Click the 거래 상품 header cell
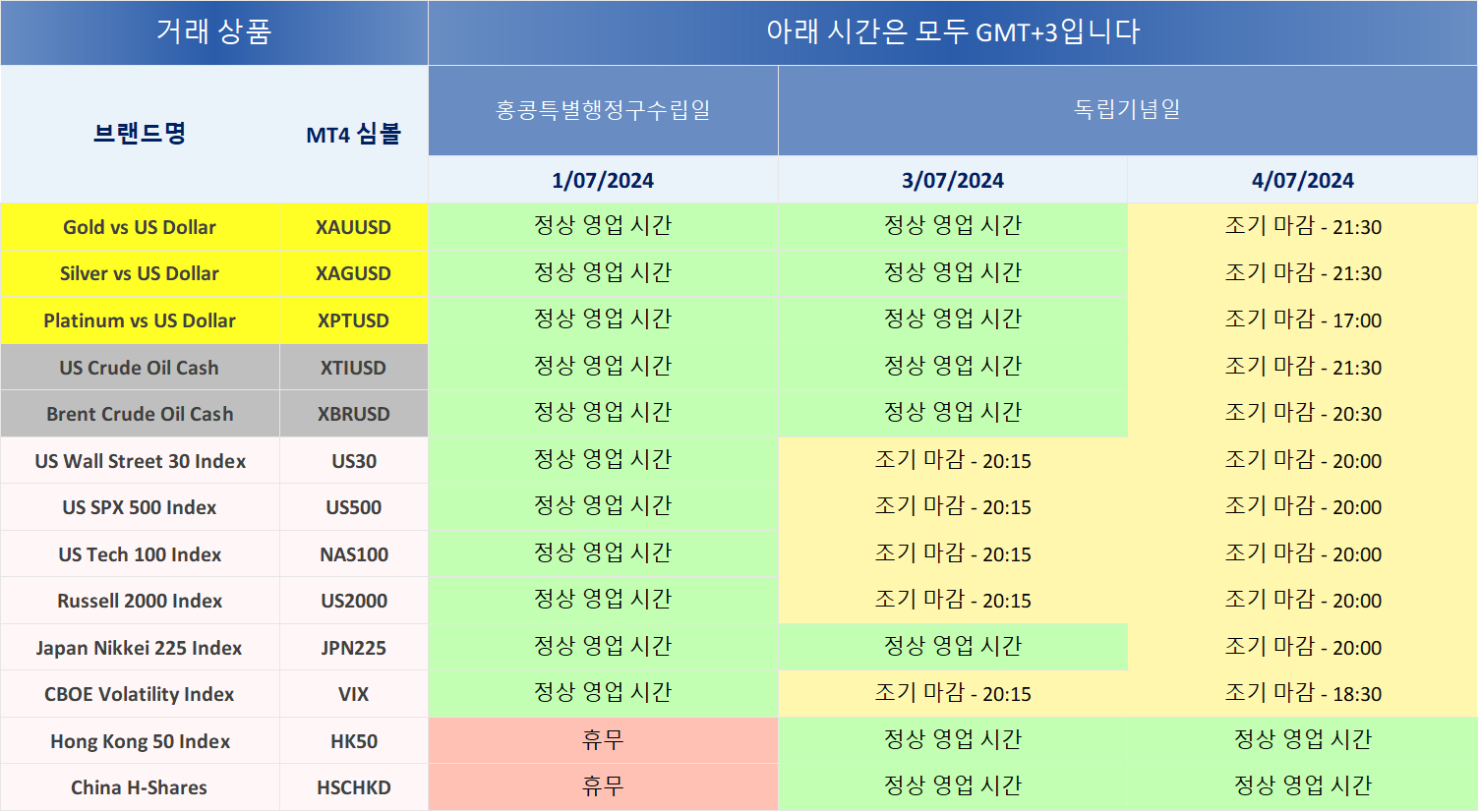 (x=213, y=32)
